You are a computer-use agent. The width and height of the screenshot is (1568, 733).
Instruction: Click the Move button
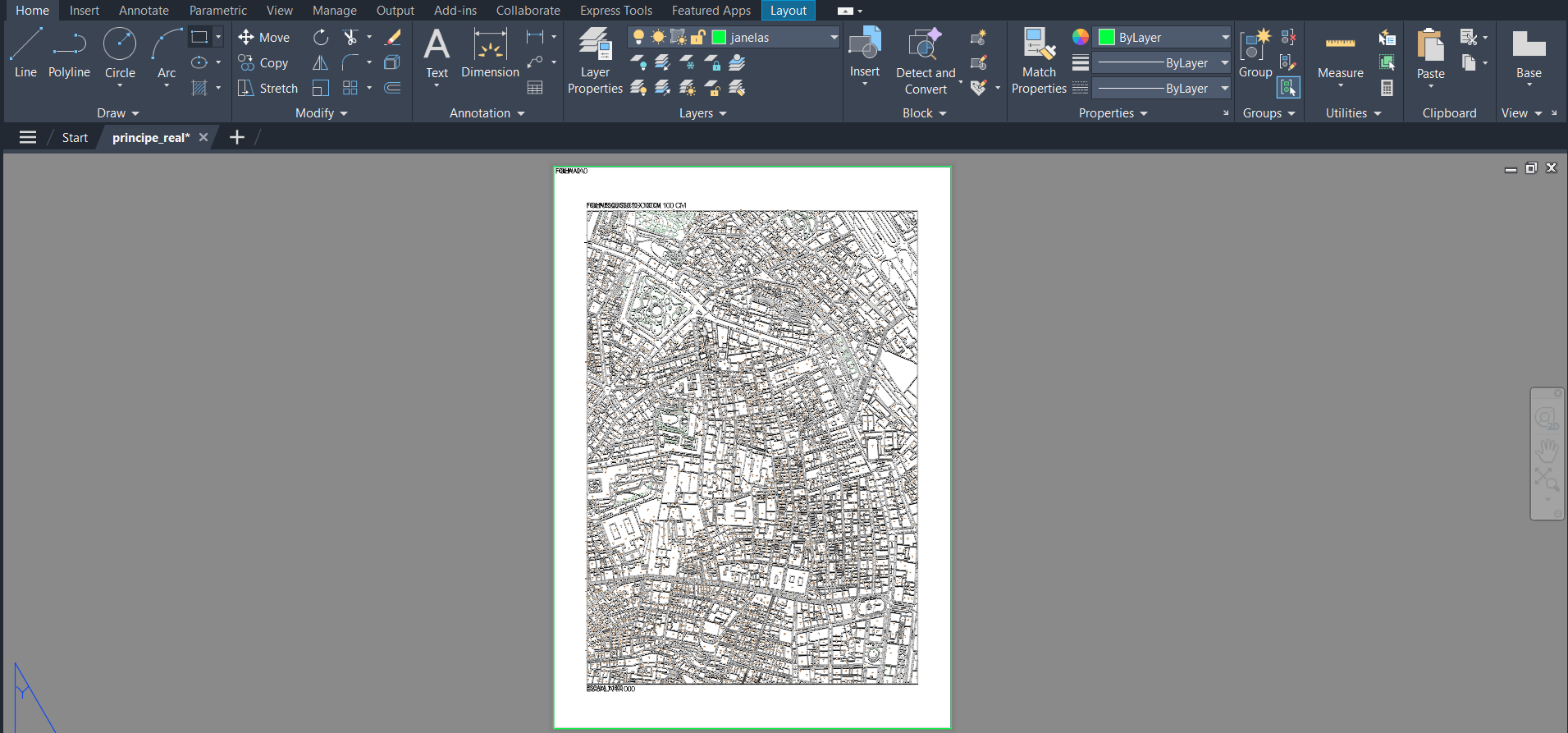[x=264, y=37]
